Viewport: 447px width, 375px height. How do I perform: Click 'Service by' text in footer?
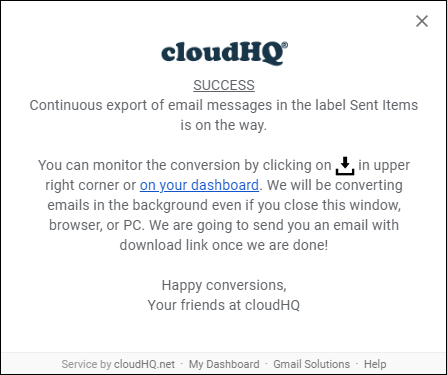click(86, 364)
